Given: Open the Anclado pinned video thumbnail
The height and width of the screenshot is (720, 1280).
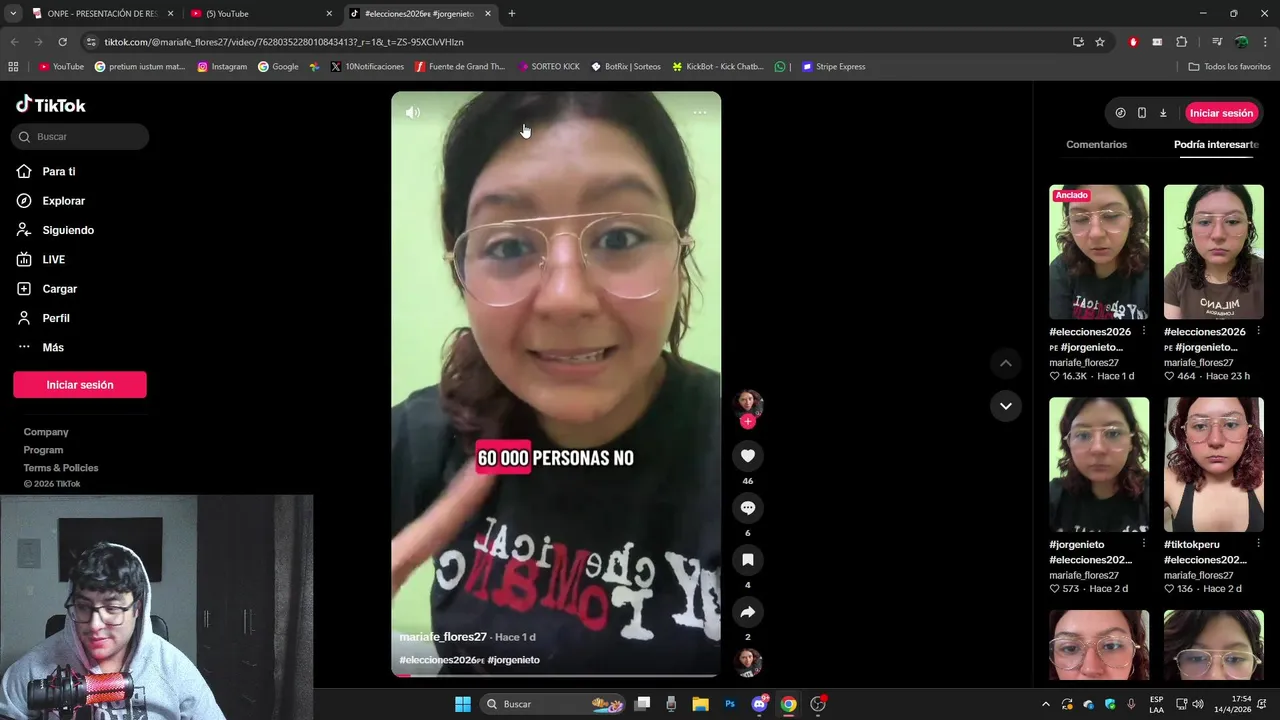Looking at the screenshot, I should tap(1099, 252).
